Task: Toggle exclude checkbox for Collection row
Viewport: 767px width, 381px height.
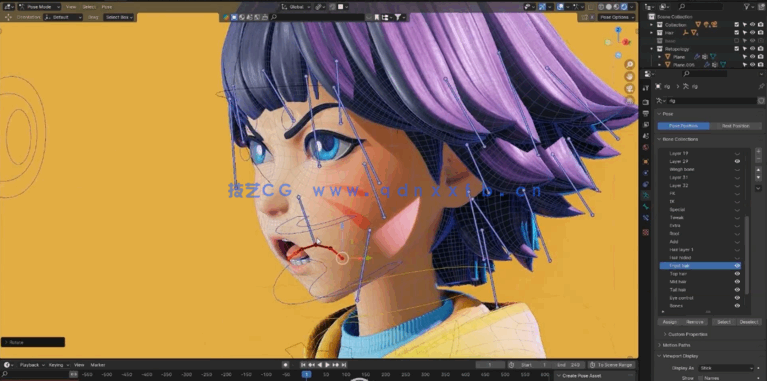Action: tap(737, 24)
